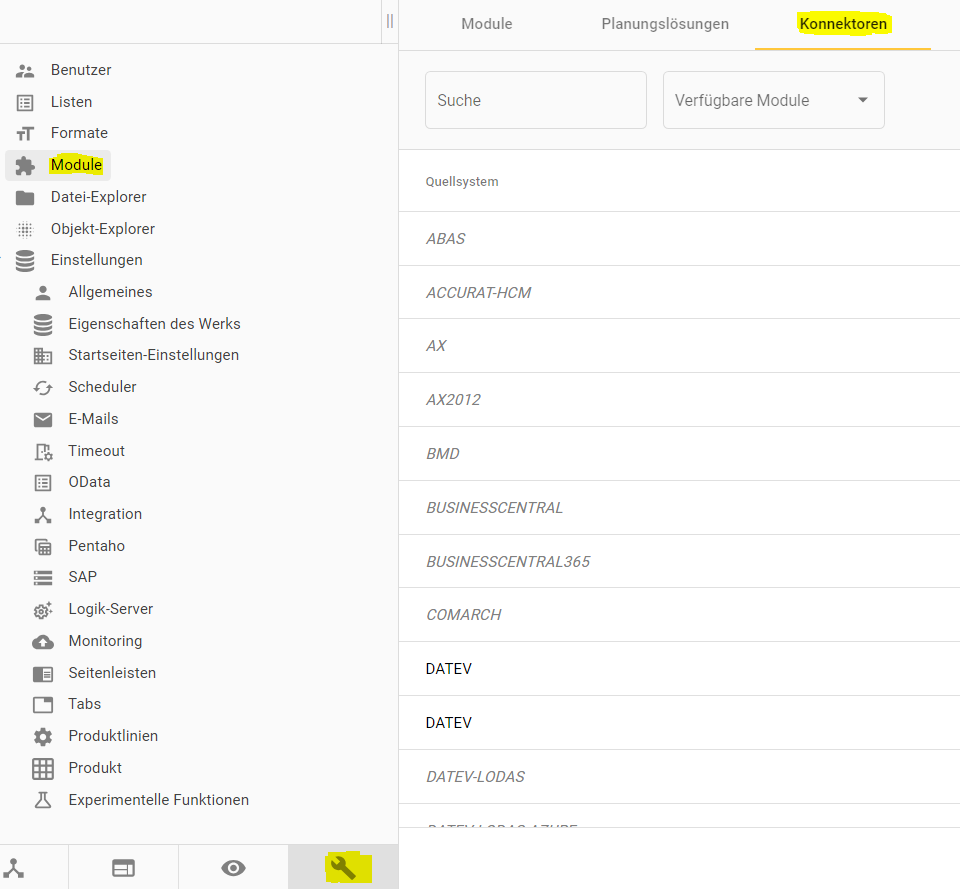Switch to the Module tab
The image size is (960, 889).
click(x=487, y=24)
